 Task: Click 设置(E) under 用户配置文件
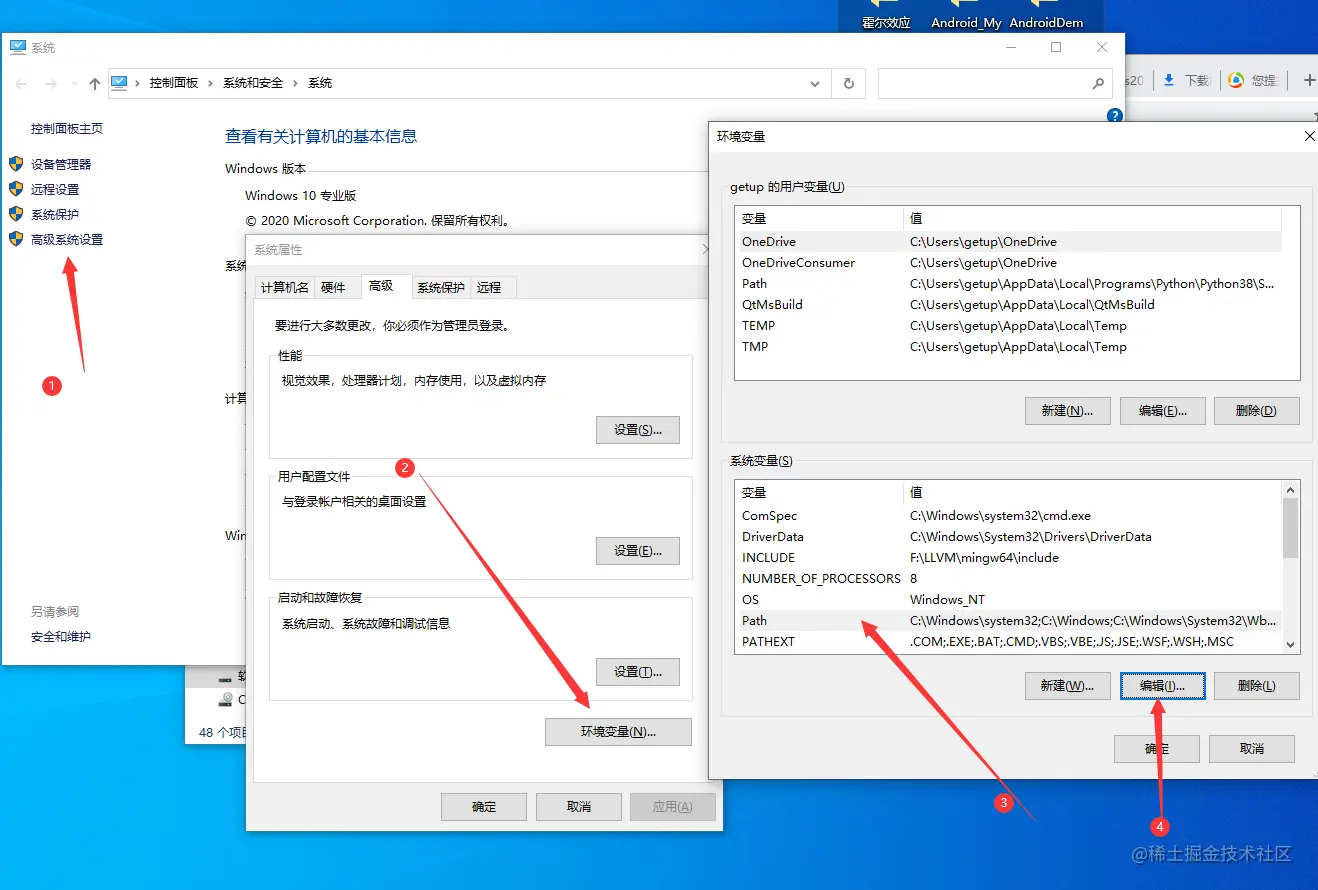tap(638, 551)
